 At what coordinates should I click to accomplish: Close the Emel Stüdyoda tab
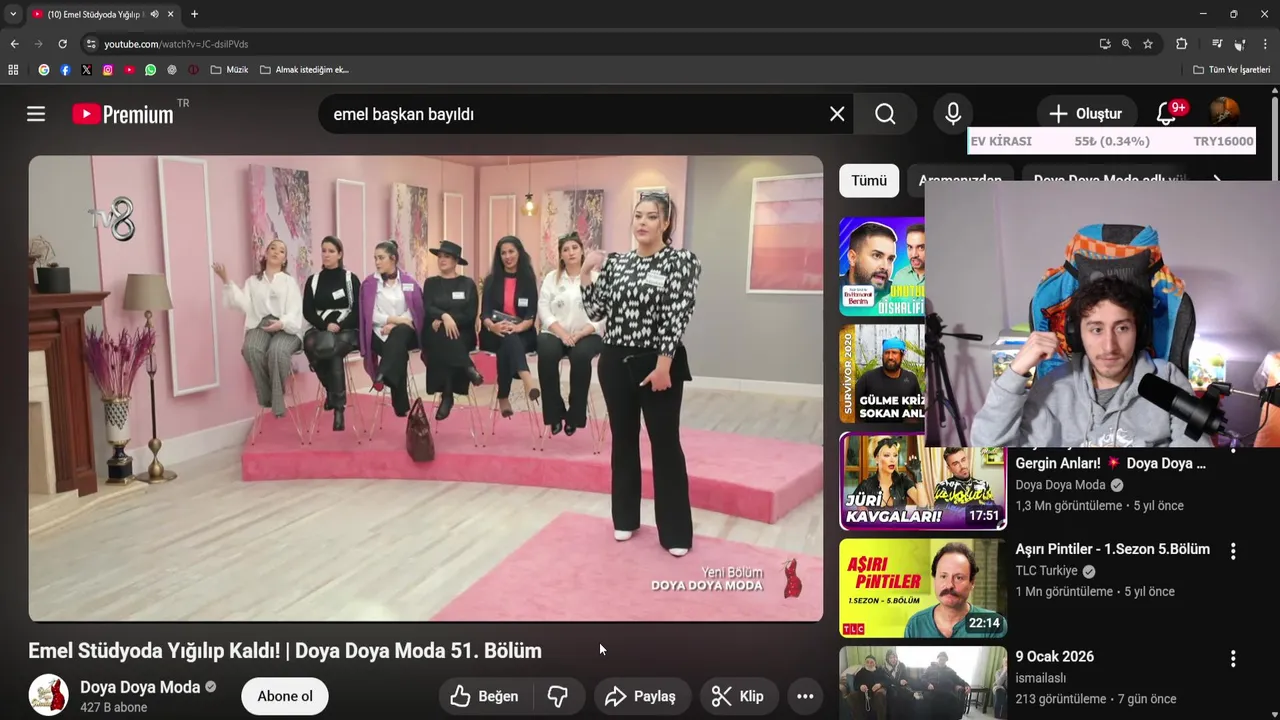tap(171, 14)
